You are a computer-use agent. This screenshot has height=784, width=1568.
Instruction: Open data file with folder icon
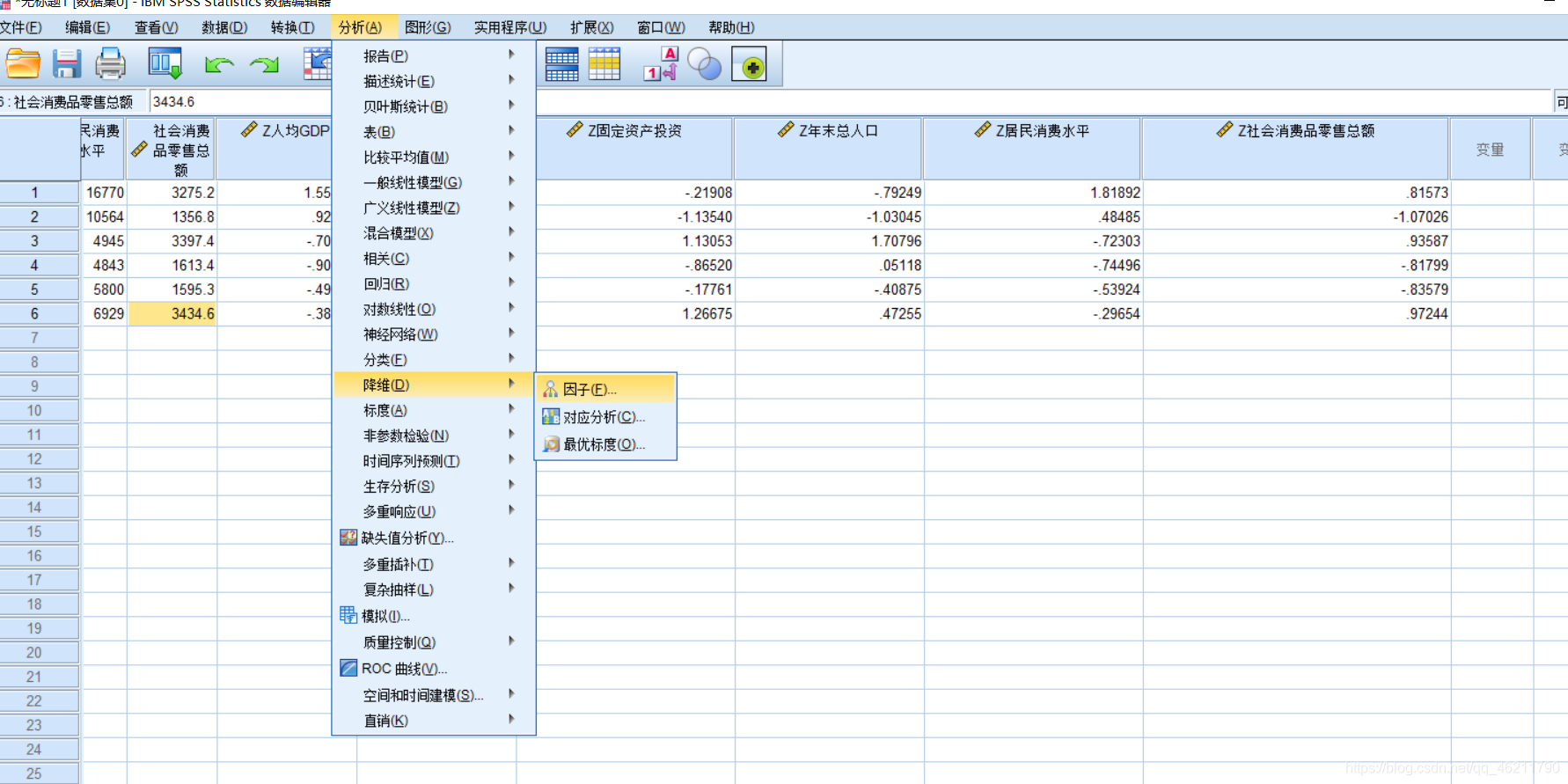tap(23, 64)
